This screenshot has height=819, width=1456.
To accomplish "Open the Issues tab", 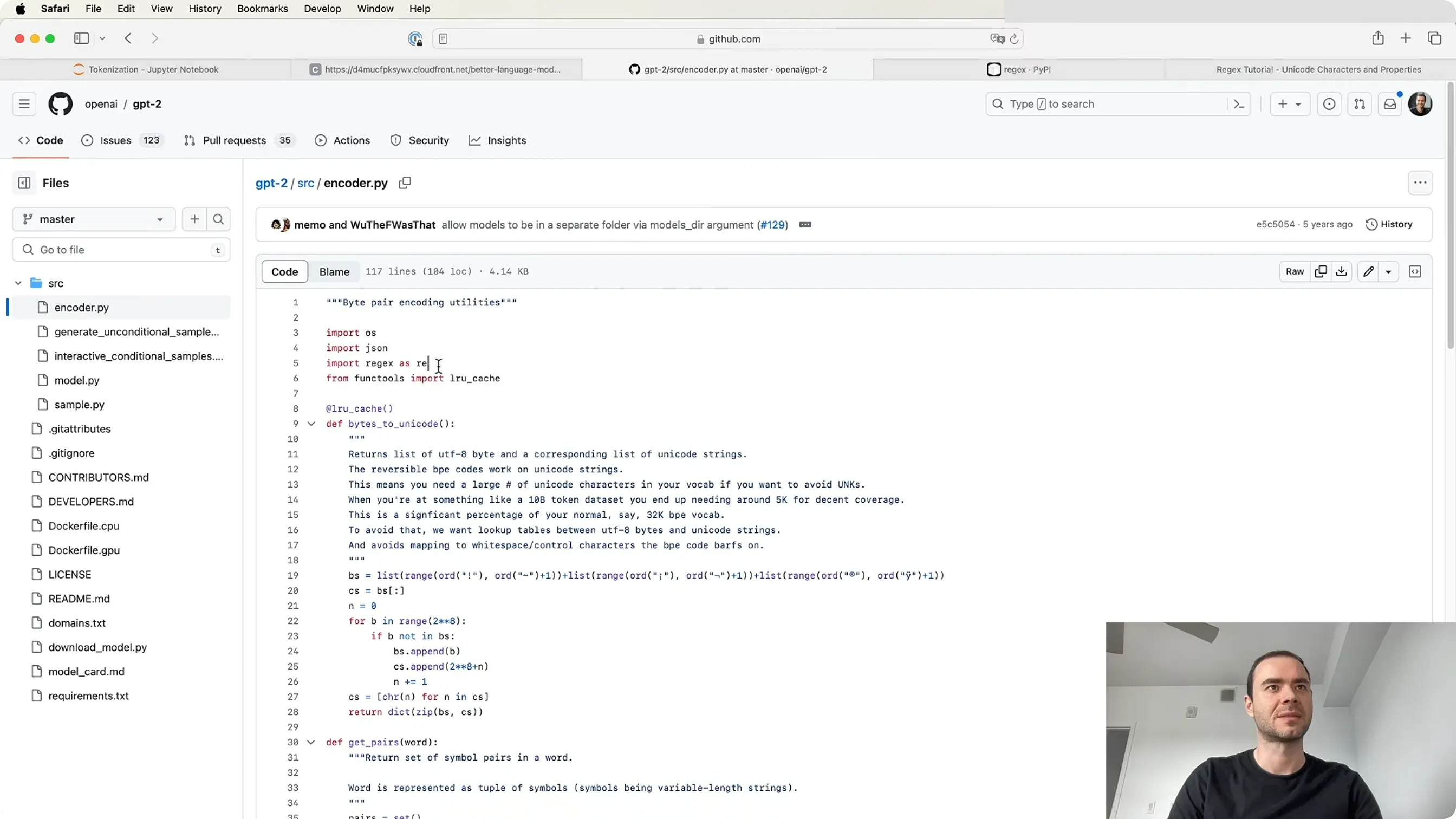I will [123, 141].
